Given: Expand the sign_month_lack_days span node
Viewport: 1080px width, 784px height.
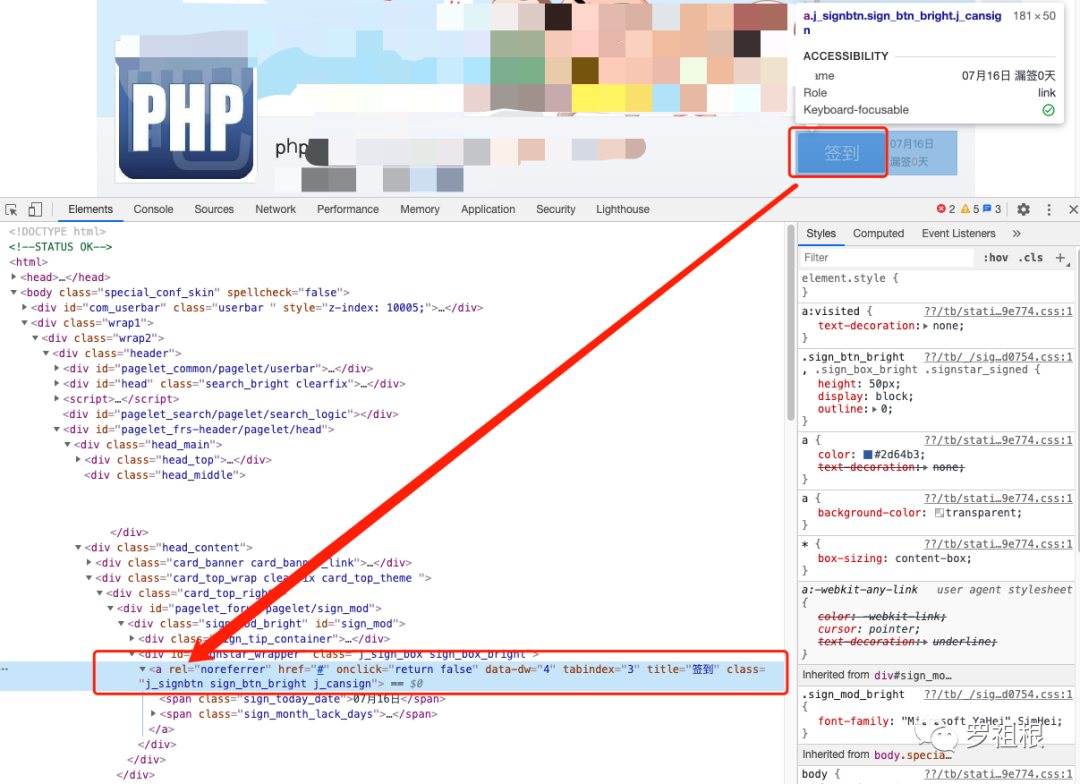Looking at the screenshot, I should click(154, 714).
